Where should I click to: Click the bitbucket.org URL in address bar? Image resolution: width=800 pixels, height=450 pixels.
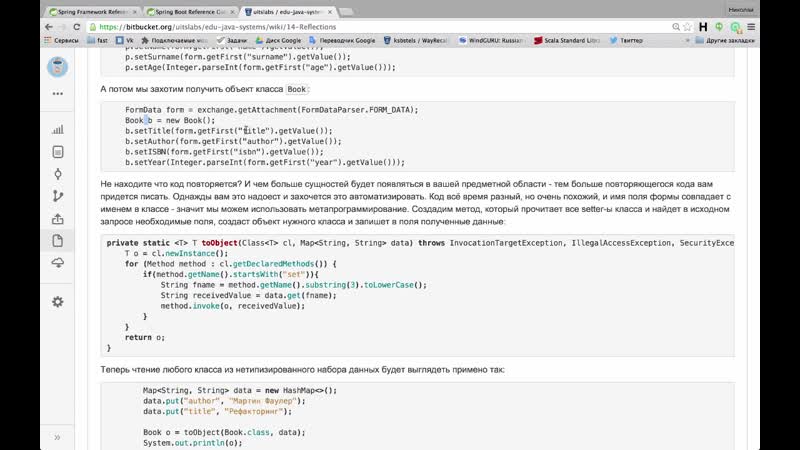[217, 27]
